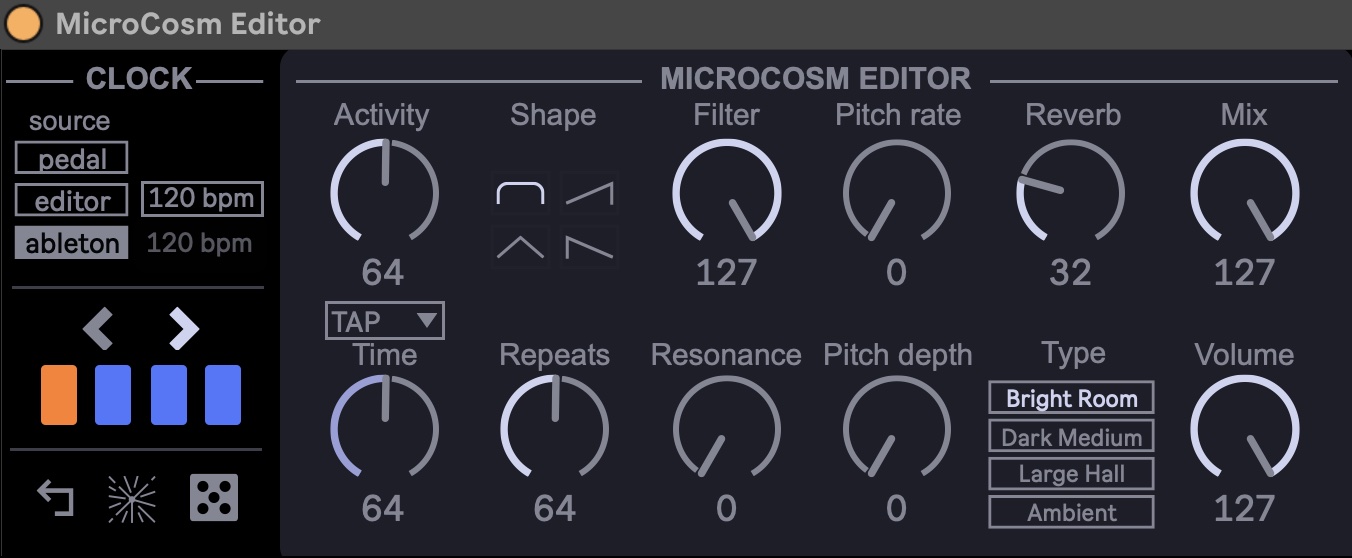Click the right arrow preset navigation icon
1352x558 pixels.
click(x=183, y=329)
